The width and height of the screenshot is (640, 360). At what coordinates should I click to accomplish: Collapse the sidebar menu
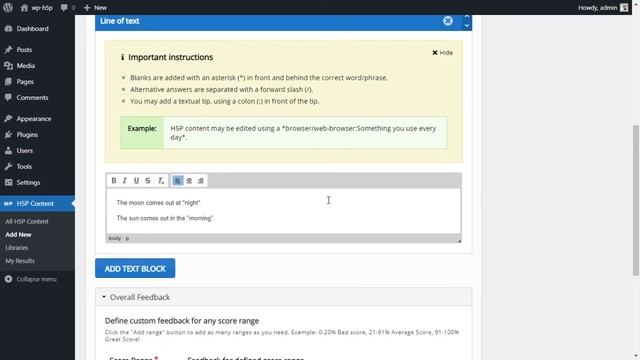[31, 279]
